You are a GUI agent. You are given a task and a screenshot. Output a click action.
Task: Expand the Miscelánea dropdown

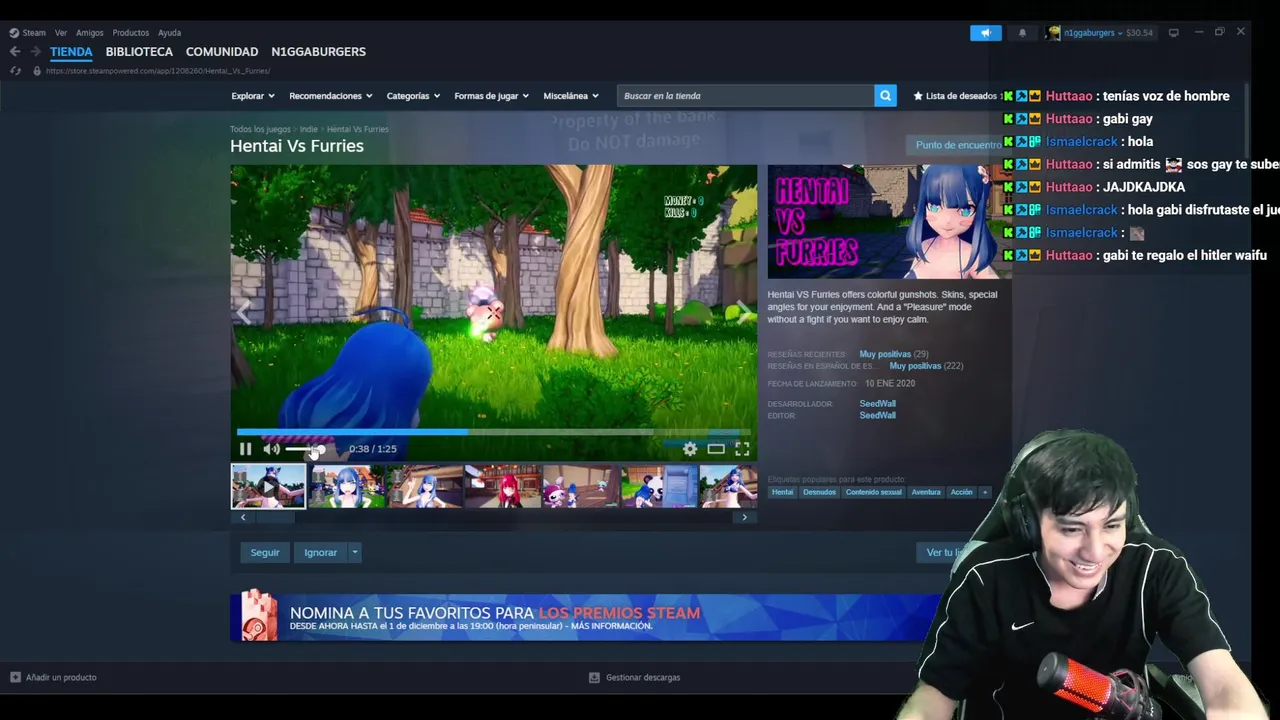pos(571,96)
